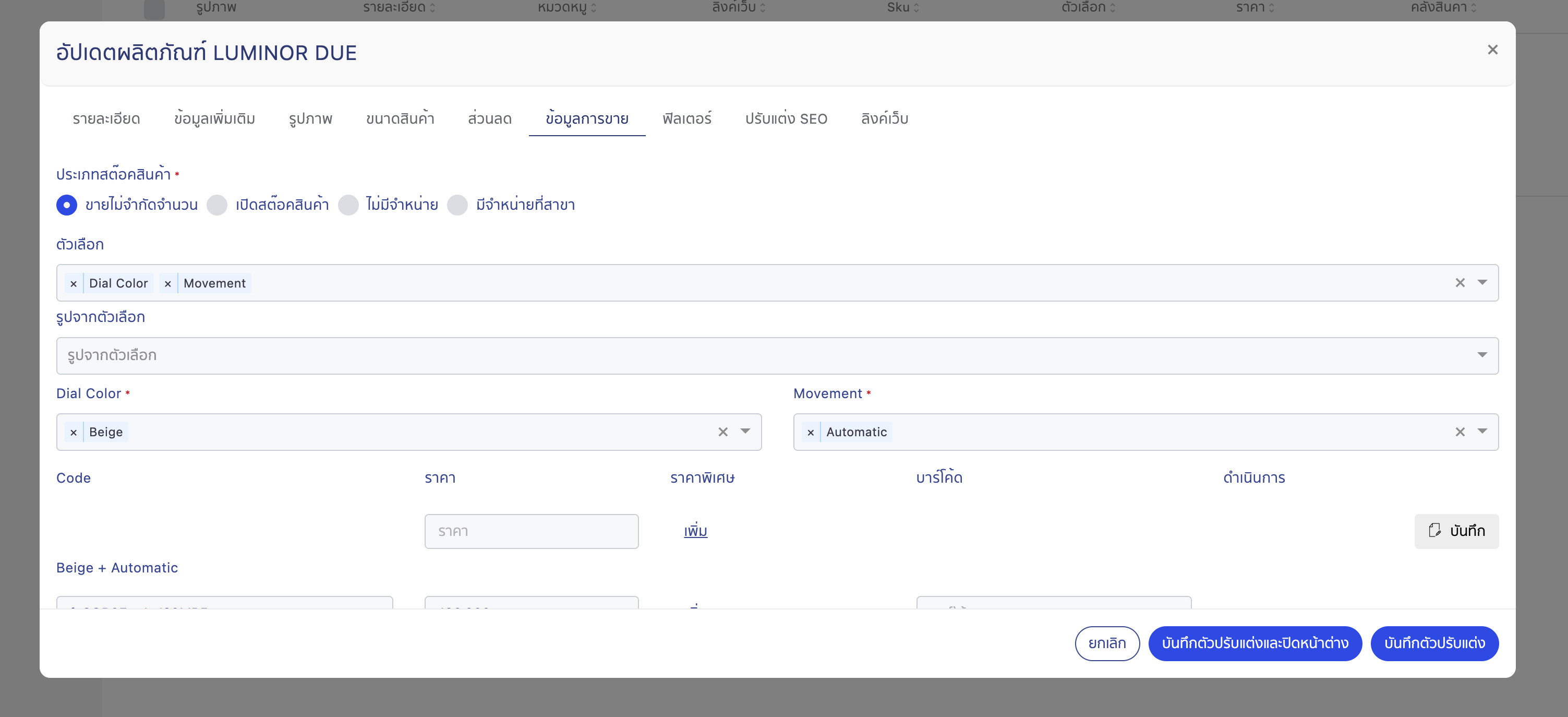Clear all selected options in ตัวเลือก field
This screenshot has height=717, width=1568.
[x=1460, y=283]
